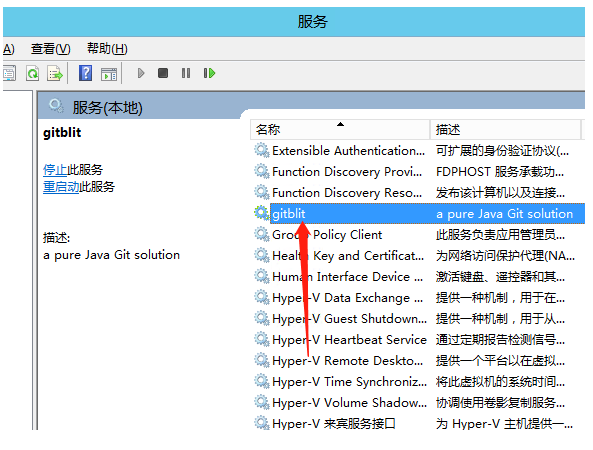Click the 重启动 link for gitblit

click(61, 187)
